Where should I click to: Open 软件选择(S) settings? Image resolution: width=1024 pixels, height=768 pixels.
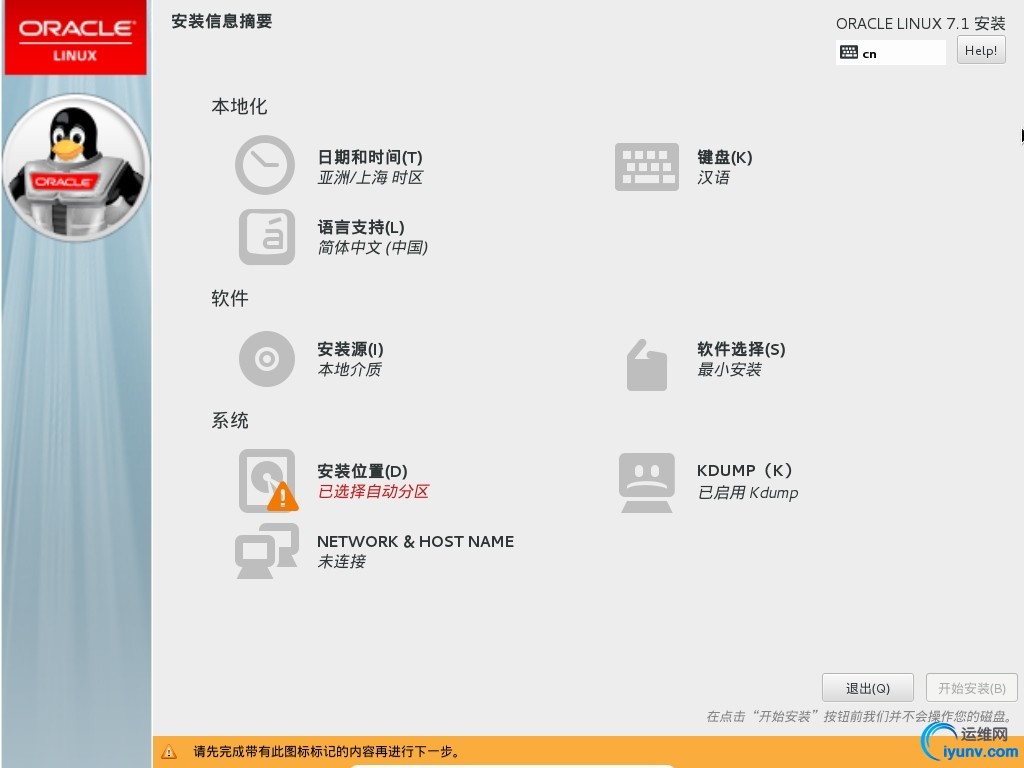point(741,349)
